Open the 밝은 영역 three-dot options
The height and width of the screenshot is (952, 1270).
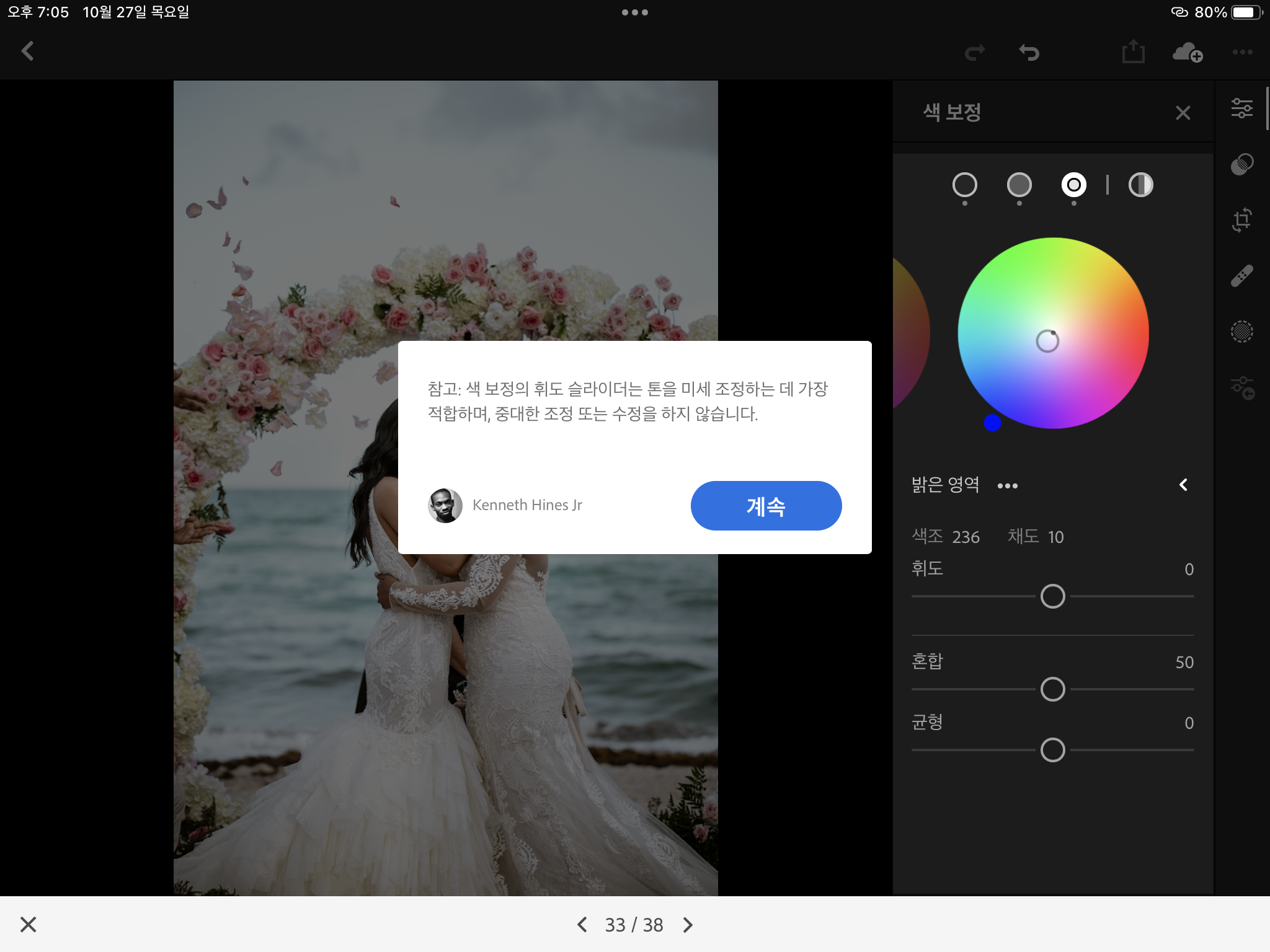(1007, 486)
